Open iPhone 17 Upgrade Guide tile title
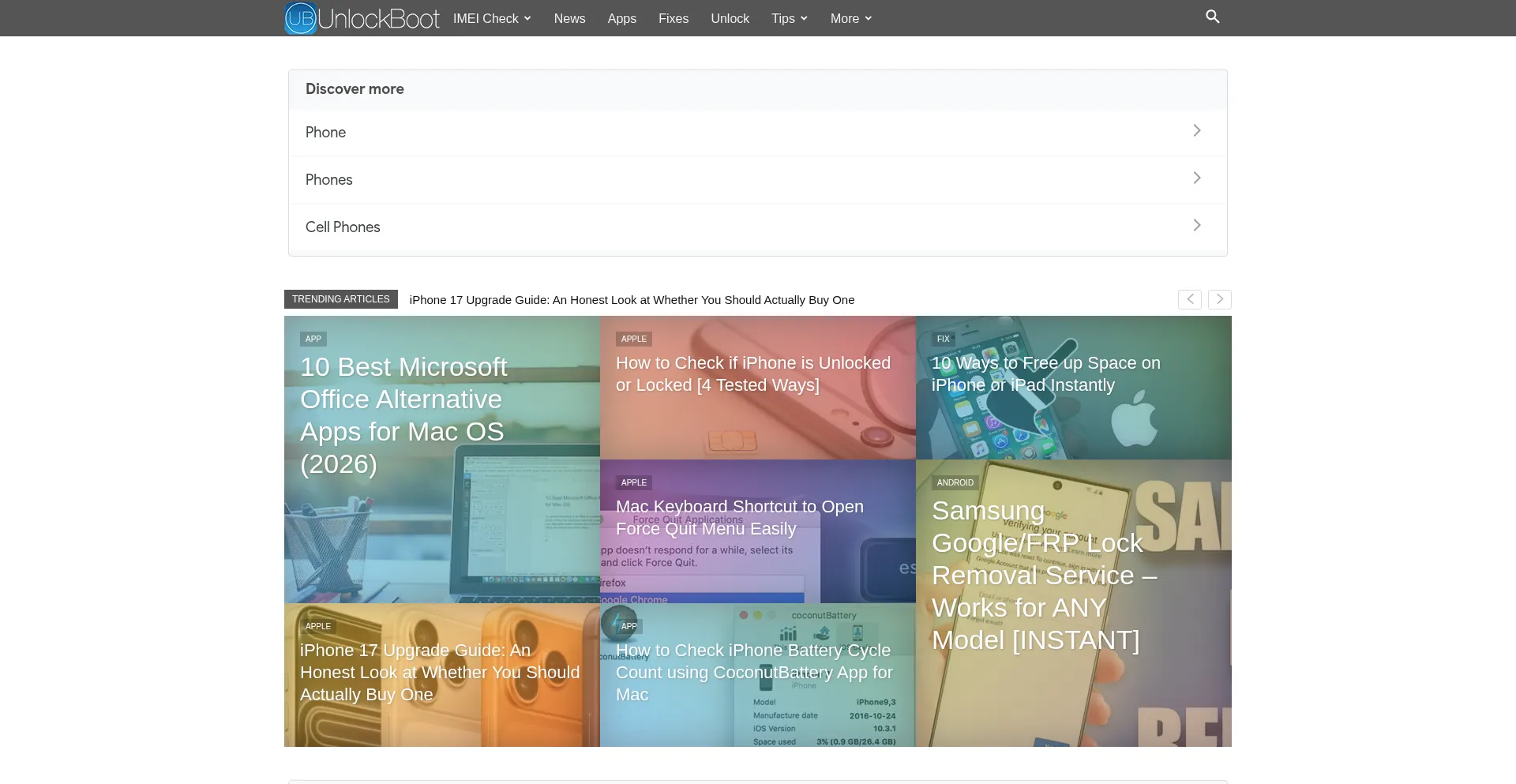This screenshot has width=1516, height=784. click(440, 673)
